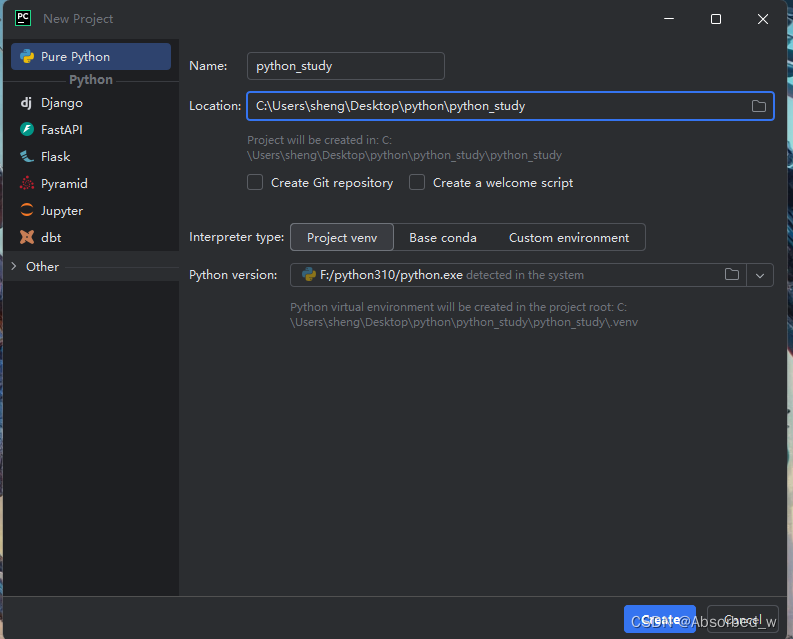793x639 pixels.
Task: Select Custom environment interpreter type
Action: click(x=569, y=237)
